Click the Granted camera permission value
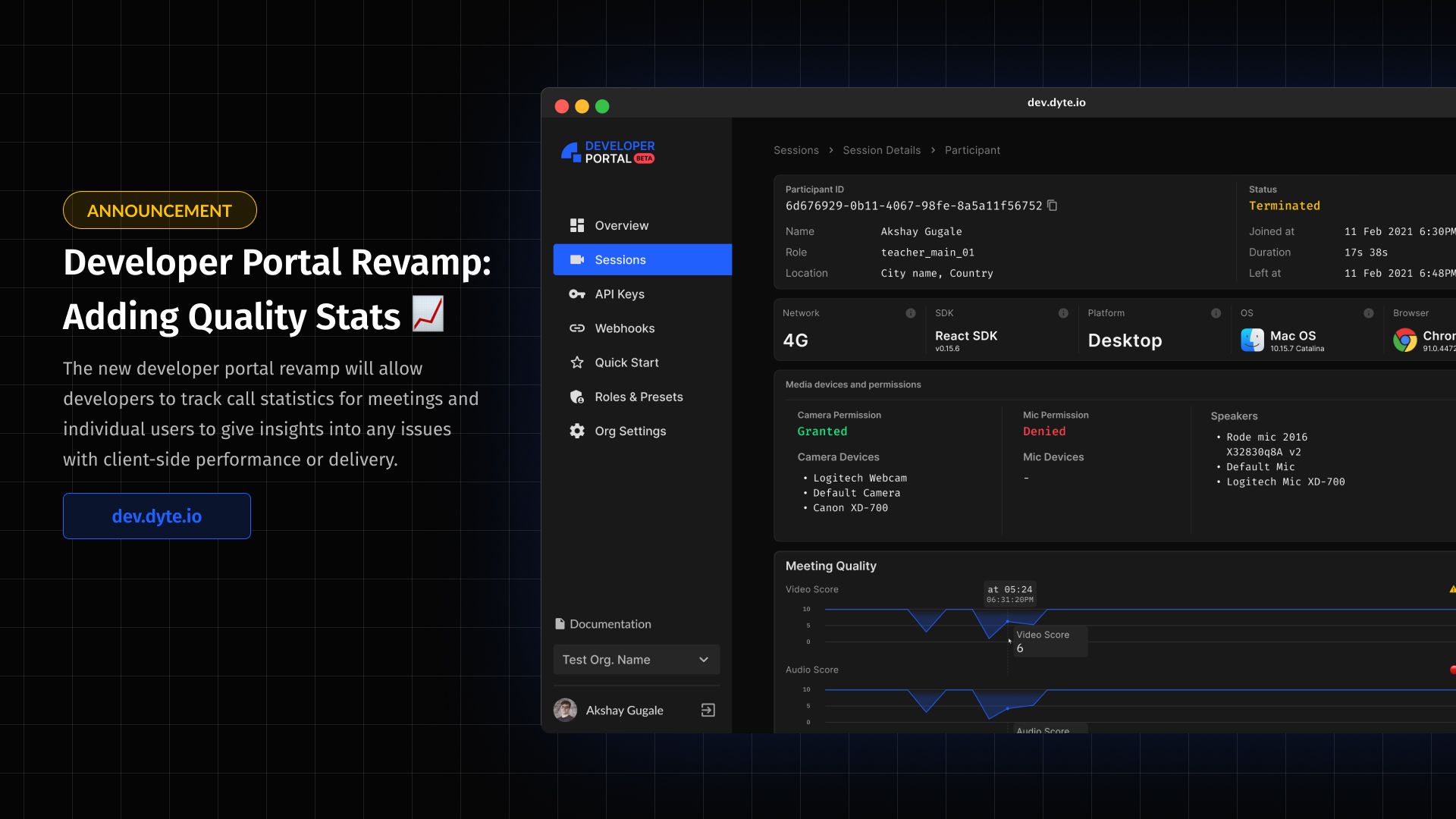 (822, 431)
